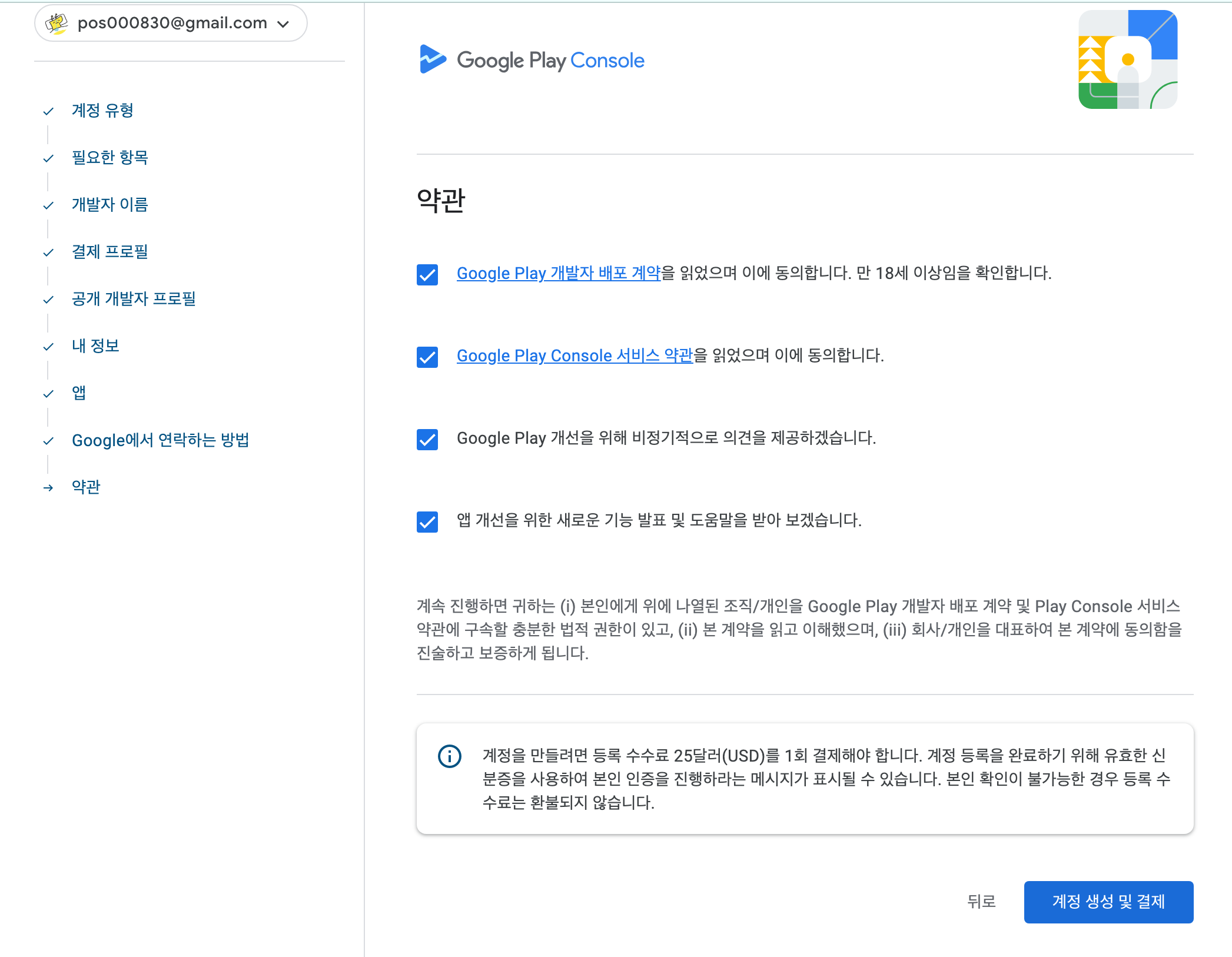Open the Google Play 개발자 배포 계약 link
The image size is (1232, 957).
click(x=559, y=273)
